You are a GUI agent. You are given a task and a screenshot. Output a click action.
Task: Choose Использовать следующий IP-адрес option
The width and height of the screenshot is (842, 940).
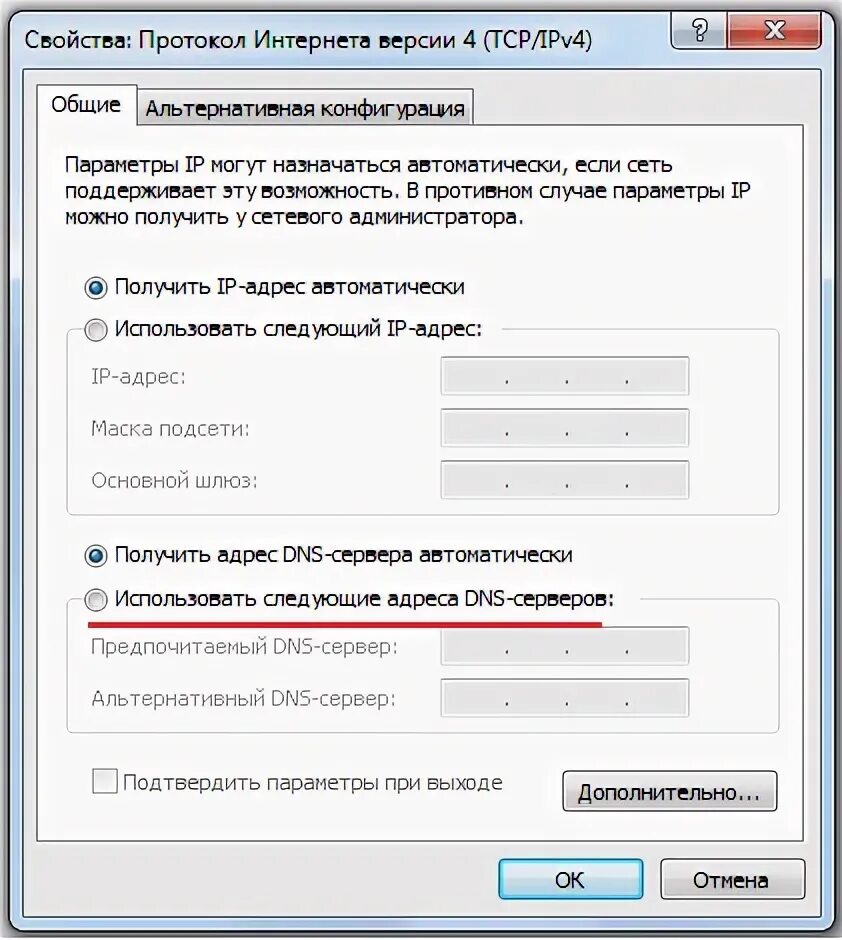(x=96, y=330)
